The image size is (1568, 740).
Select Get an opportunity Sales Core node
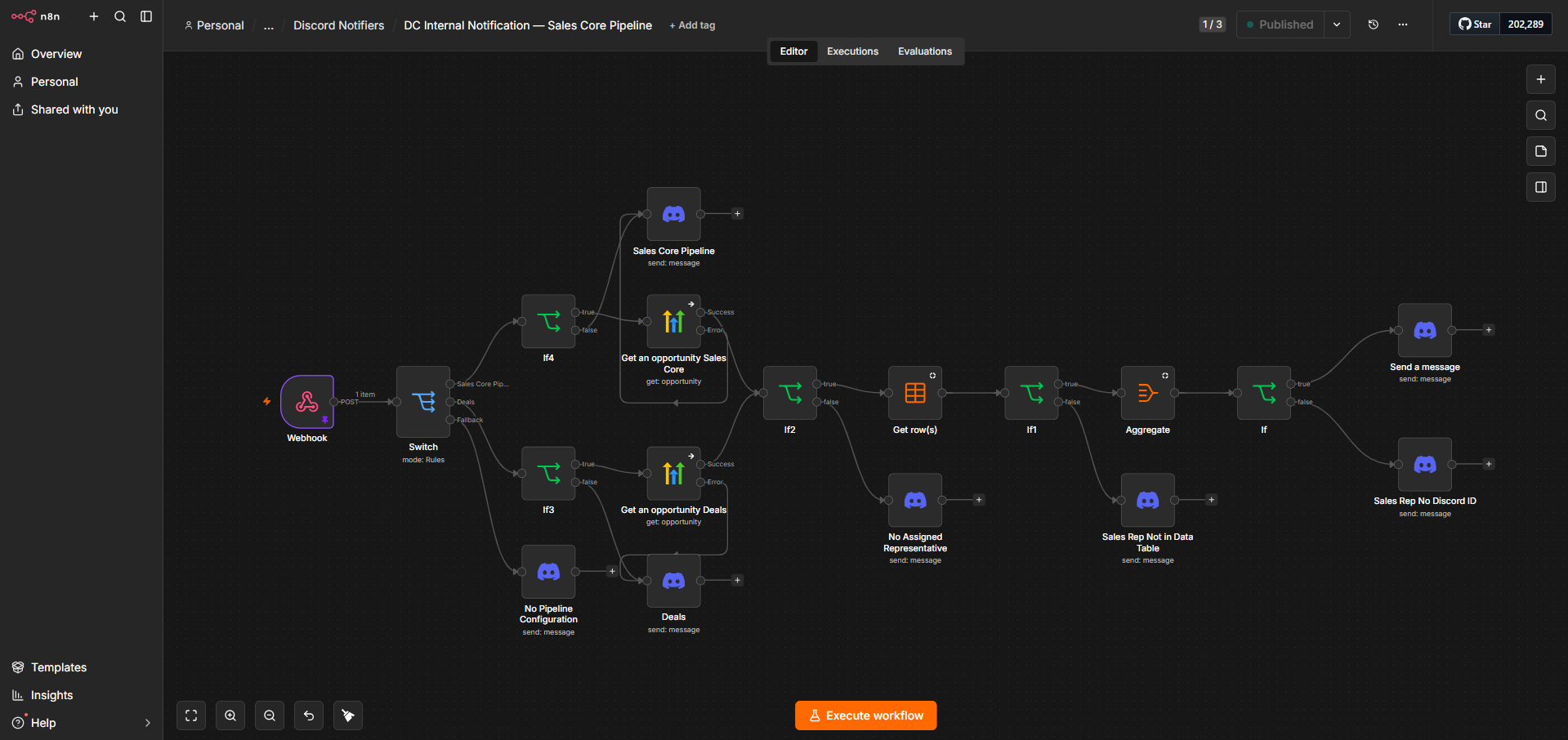coord(674,321)
